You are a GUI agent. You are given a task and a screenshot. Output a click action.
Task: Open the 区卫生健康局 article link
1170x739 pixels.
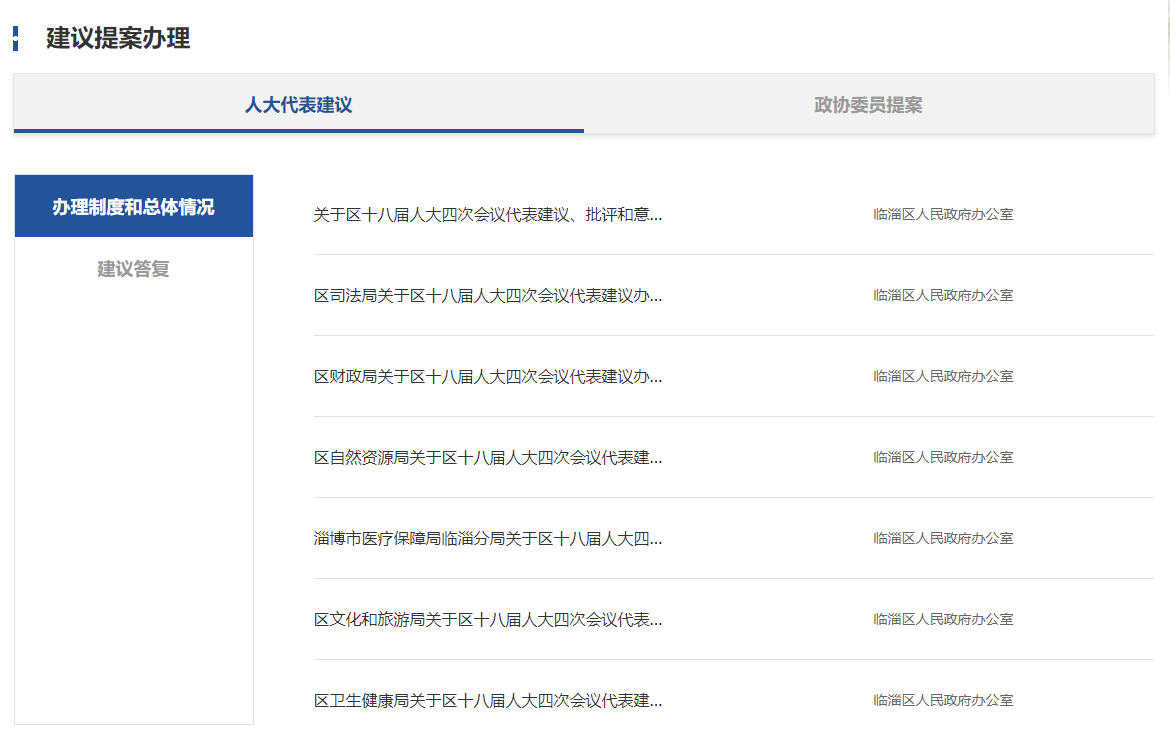pyautogui.click(x=487, y=700)
